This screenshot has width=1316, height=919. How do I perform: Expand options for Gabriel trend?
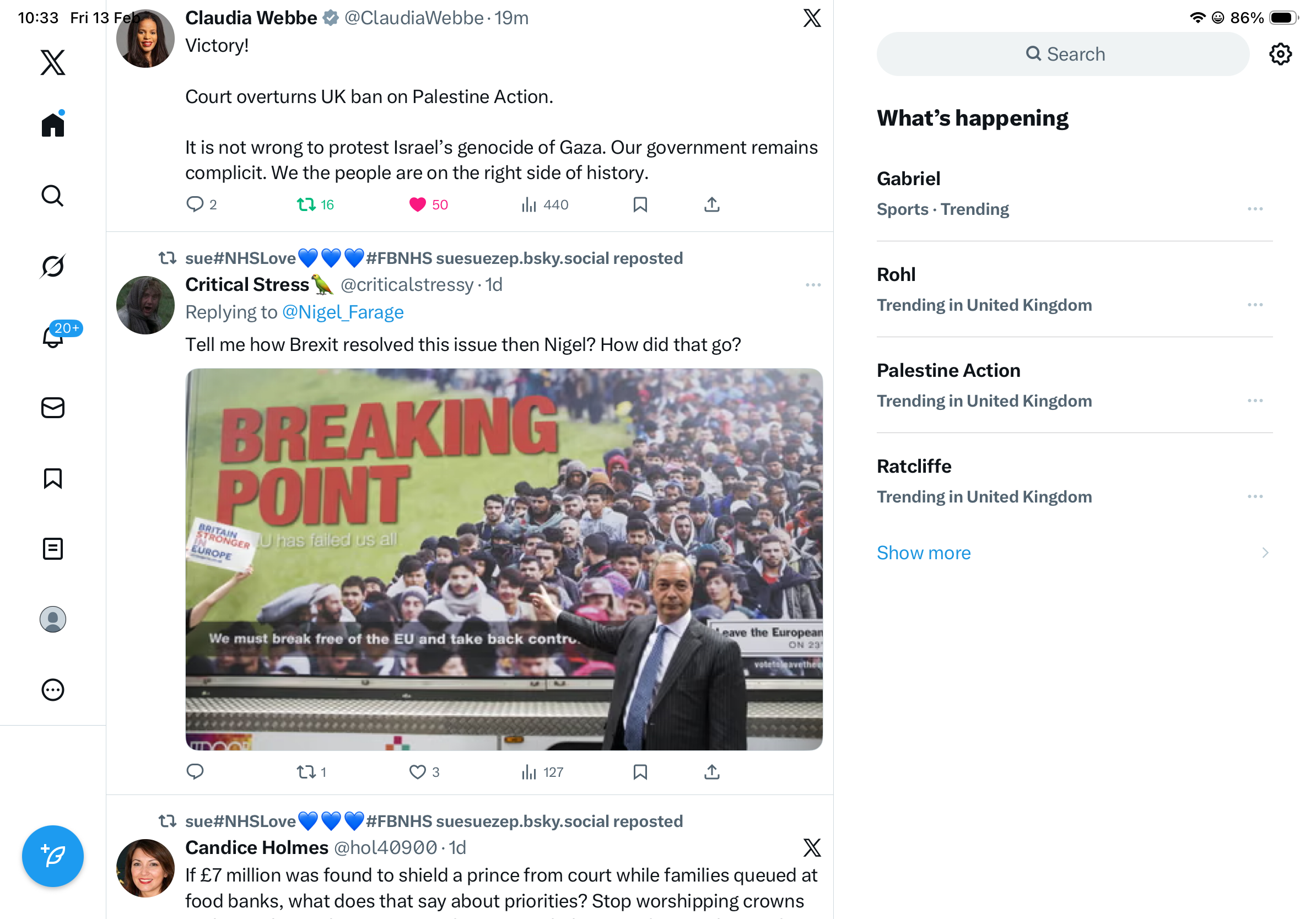[1255, 209]
